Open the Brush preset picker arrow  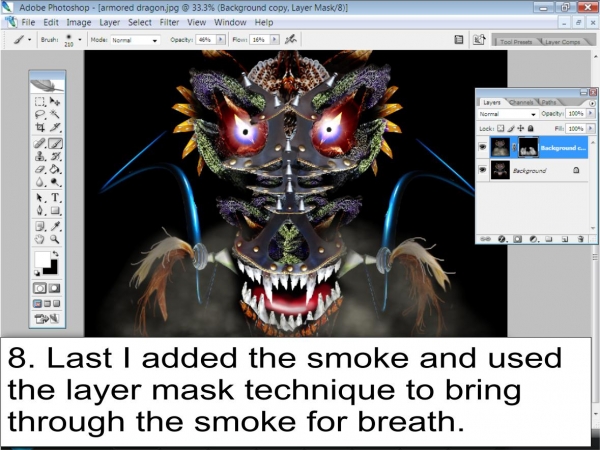80,39
